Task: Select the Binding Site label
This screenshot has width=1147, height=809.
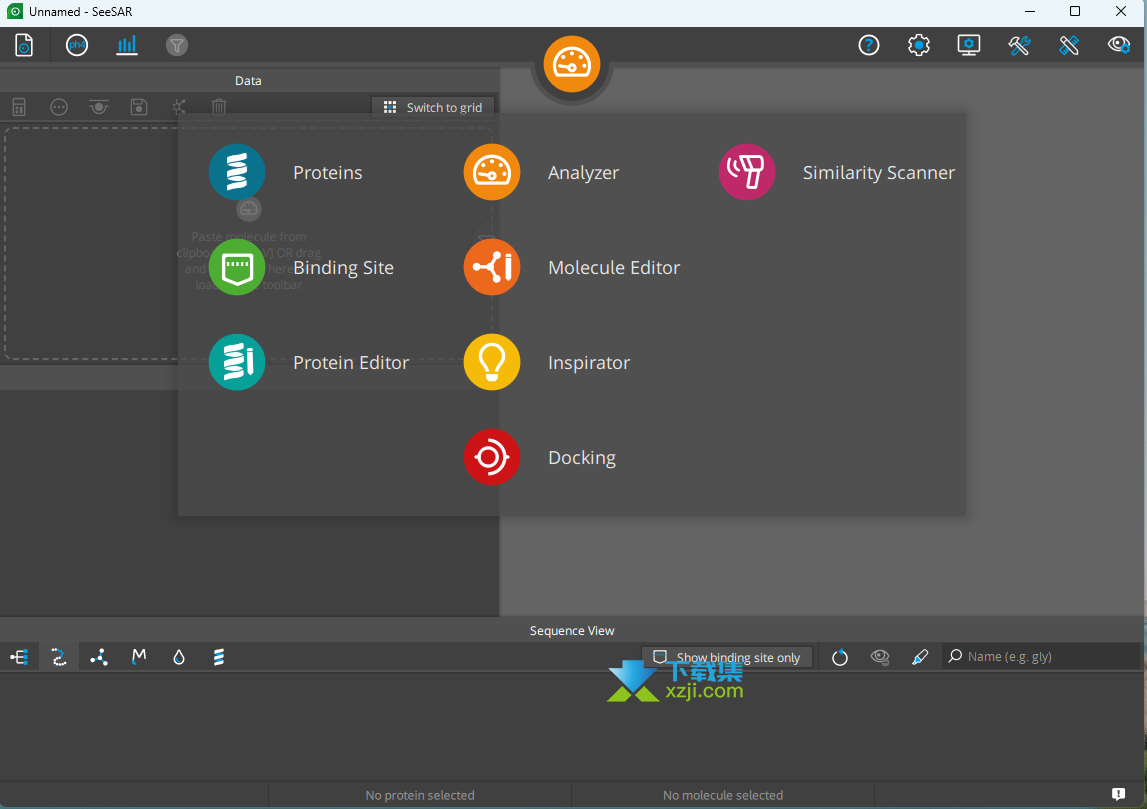Action: [343, 268]
